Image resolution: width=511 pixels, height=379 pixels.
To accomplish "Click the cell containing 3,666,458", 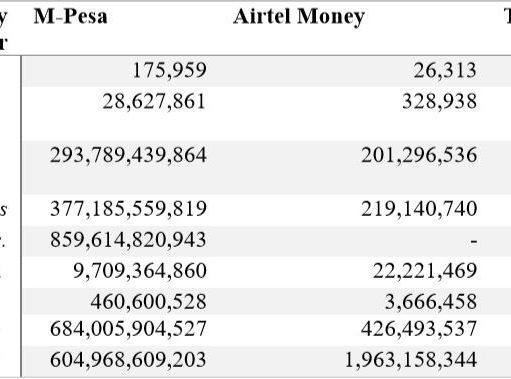I will (431, 302).
